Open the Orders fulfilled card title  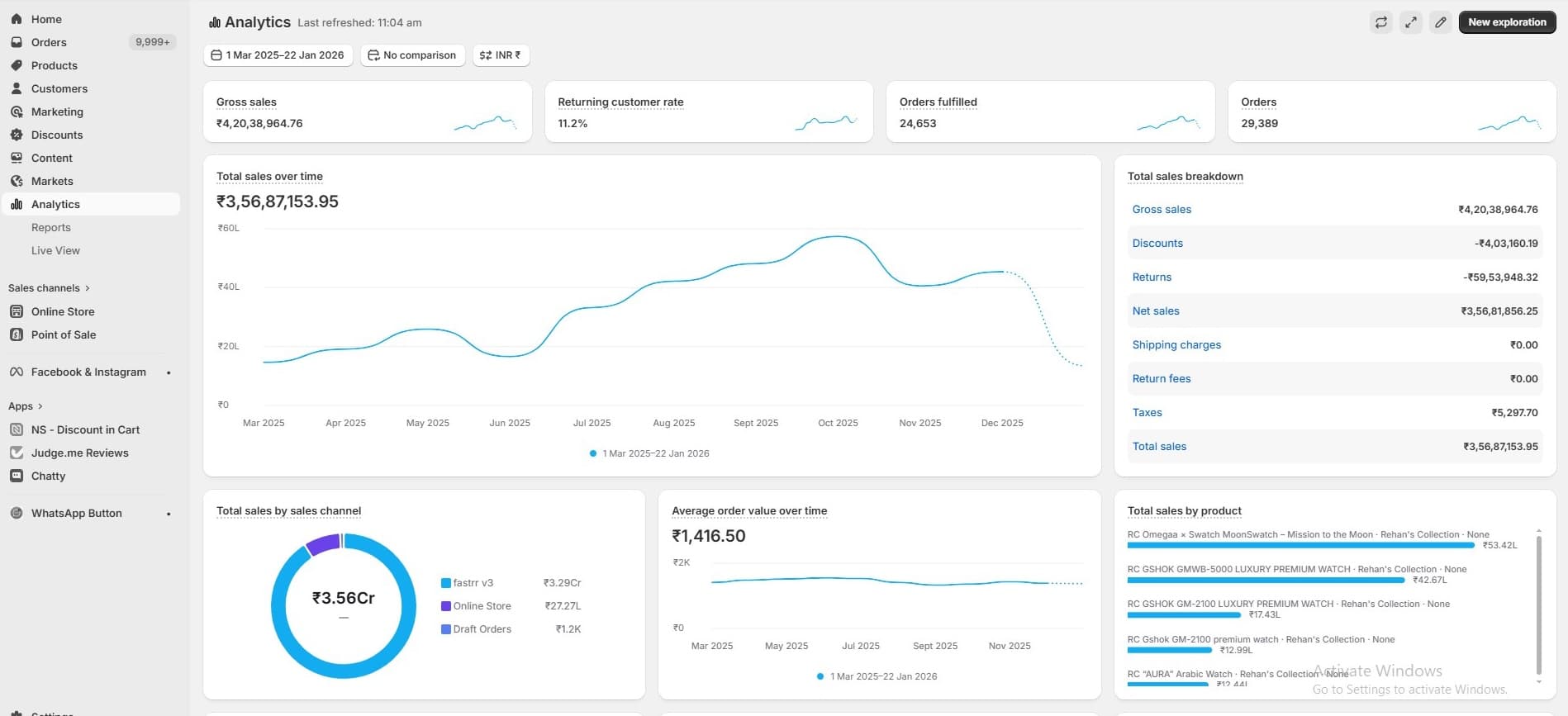pos(938,102)
